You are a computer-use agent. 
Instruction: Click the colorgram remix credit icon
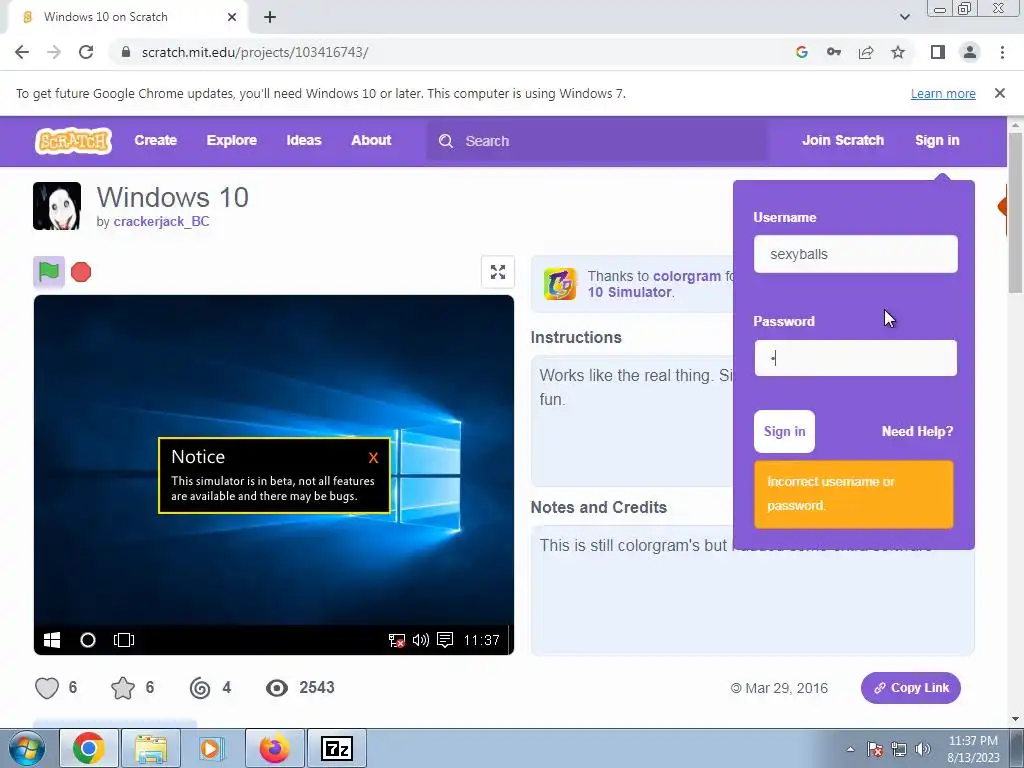tap(560, 284)
